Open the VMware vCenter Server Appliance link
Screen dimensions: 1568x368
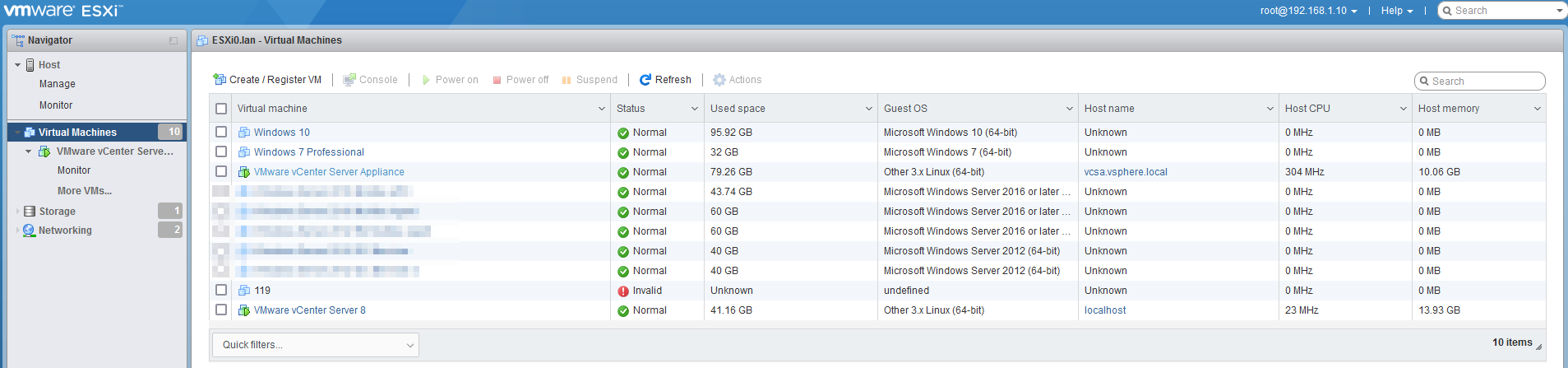[x=329, y=172]
